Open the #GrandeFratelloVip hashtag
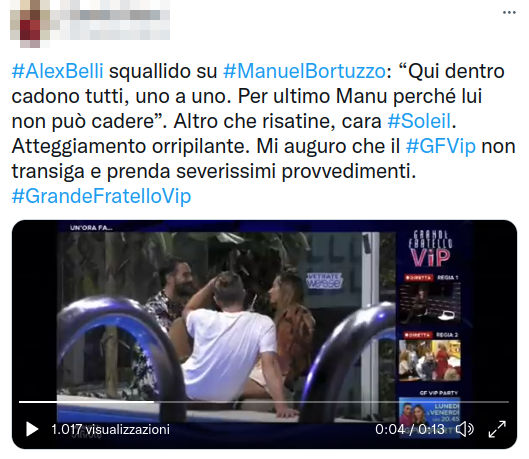Image resolution: width=529 pixels, height=459 pixels. tap(101, 196)
